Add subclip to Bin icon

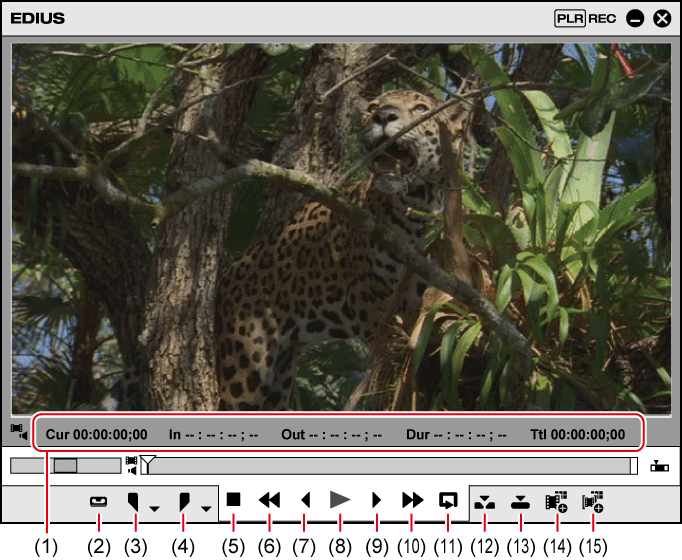click(x=593, y=502)
